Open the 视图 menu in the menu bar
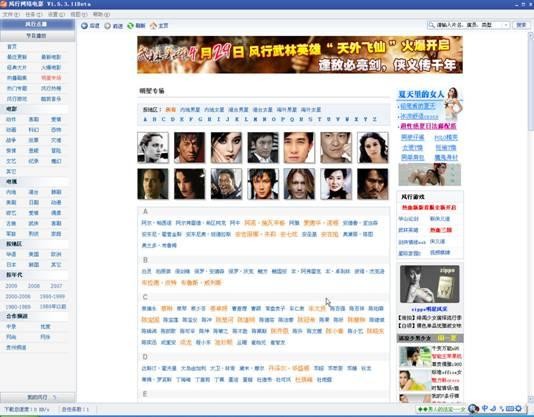This screenshot has width=534, height=417. pos(79,14)
